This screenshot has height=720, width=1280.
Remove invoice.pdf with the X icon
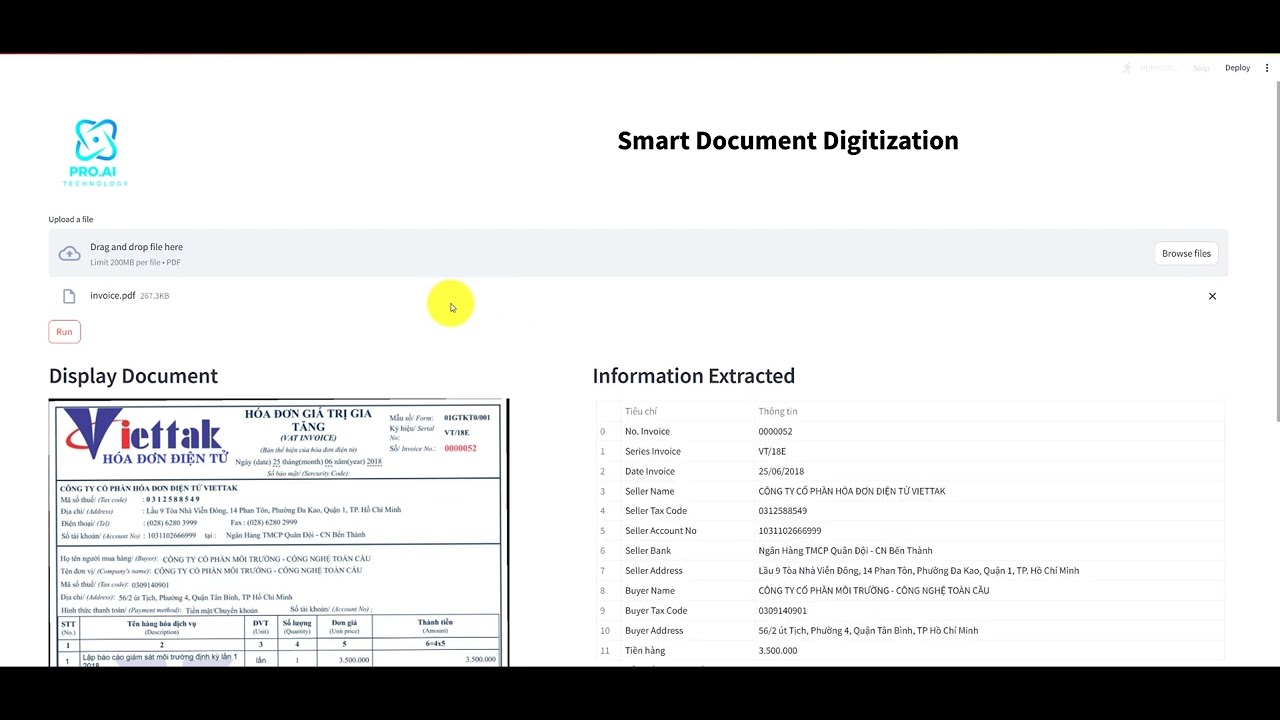click(1212, 296)
